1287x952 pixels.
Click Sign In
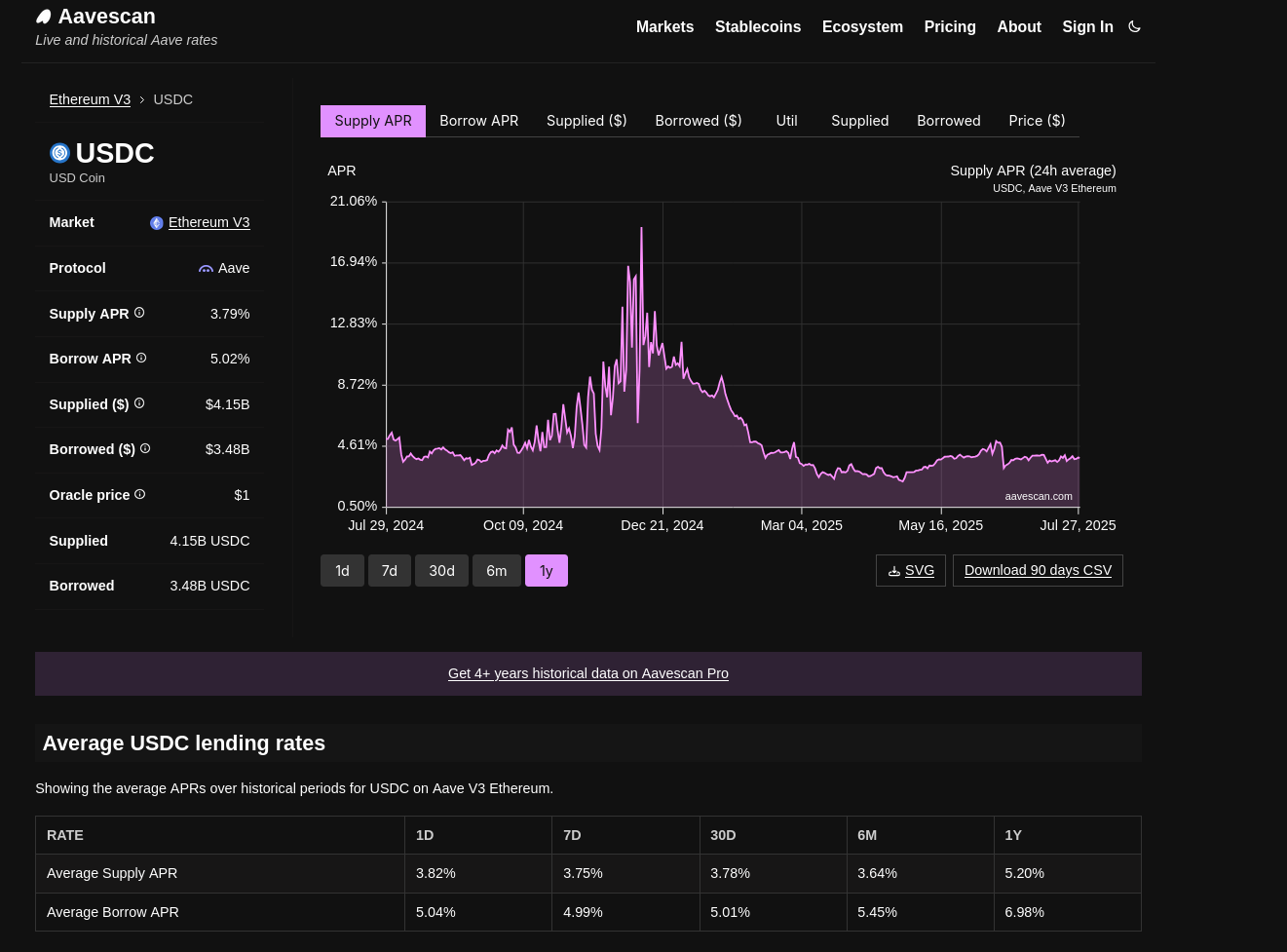(x=1087, y=27)
